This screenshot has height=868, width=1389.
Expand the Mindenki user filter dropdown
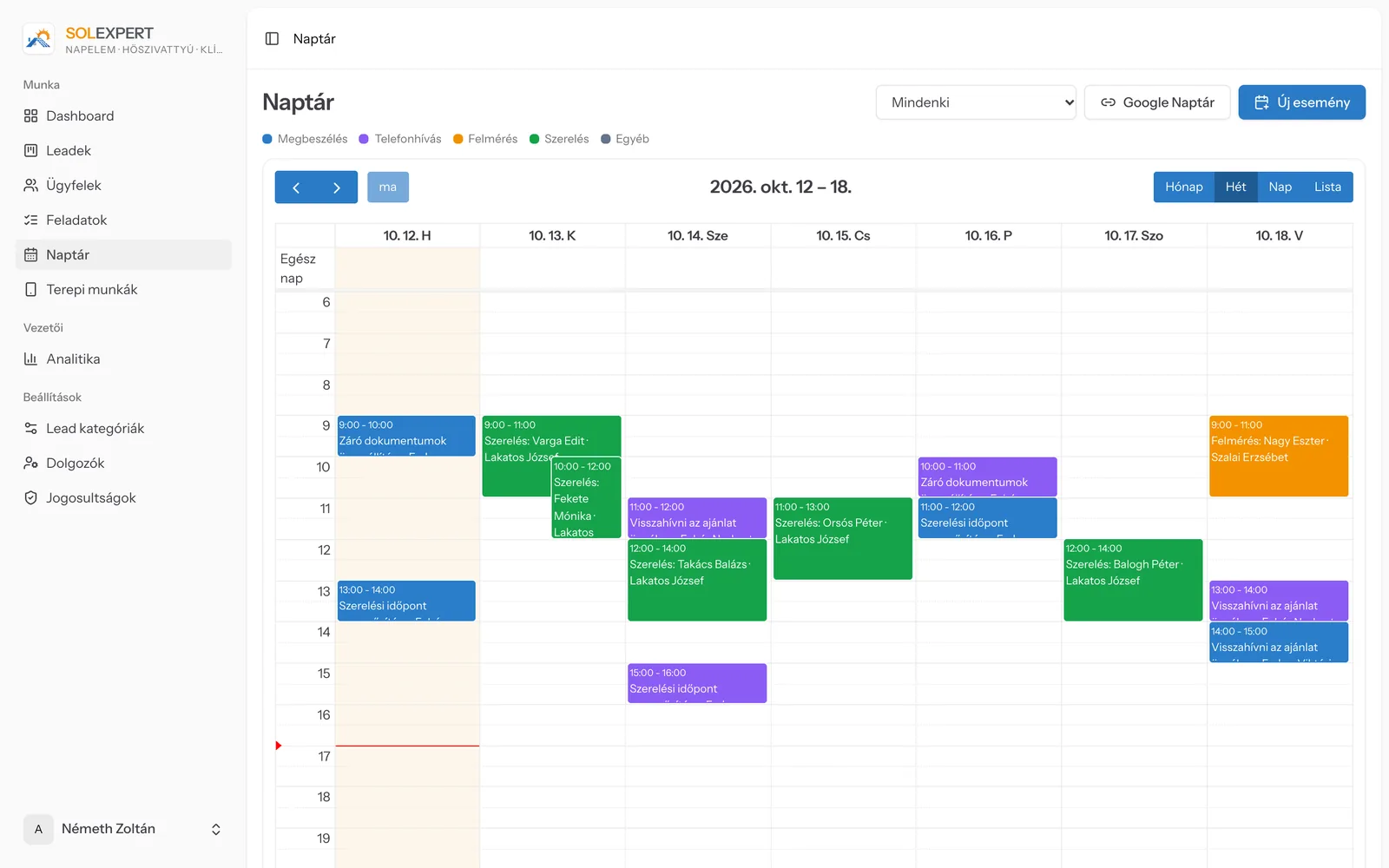[976, 102]
